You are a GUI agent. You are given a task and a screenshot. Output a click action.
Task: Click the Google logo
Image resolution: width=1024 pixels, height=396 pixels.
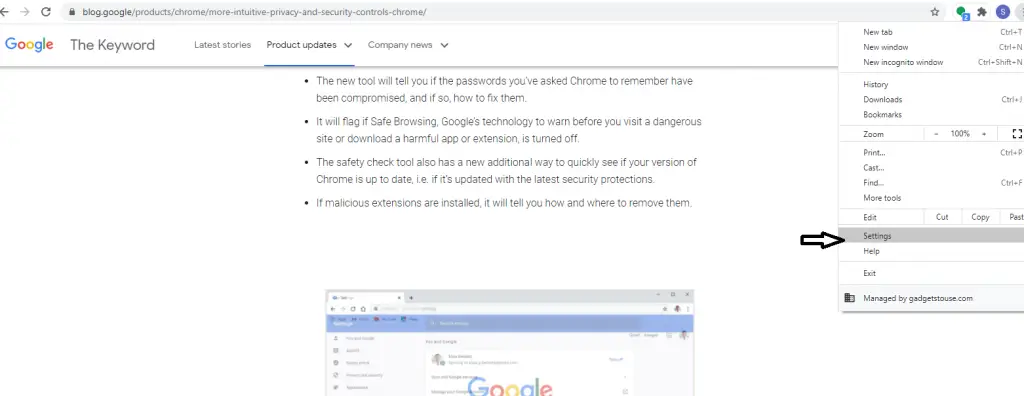pyautogui.click(x=29, y=44)
